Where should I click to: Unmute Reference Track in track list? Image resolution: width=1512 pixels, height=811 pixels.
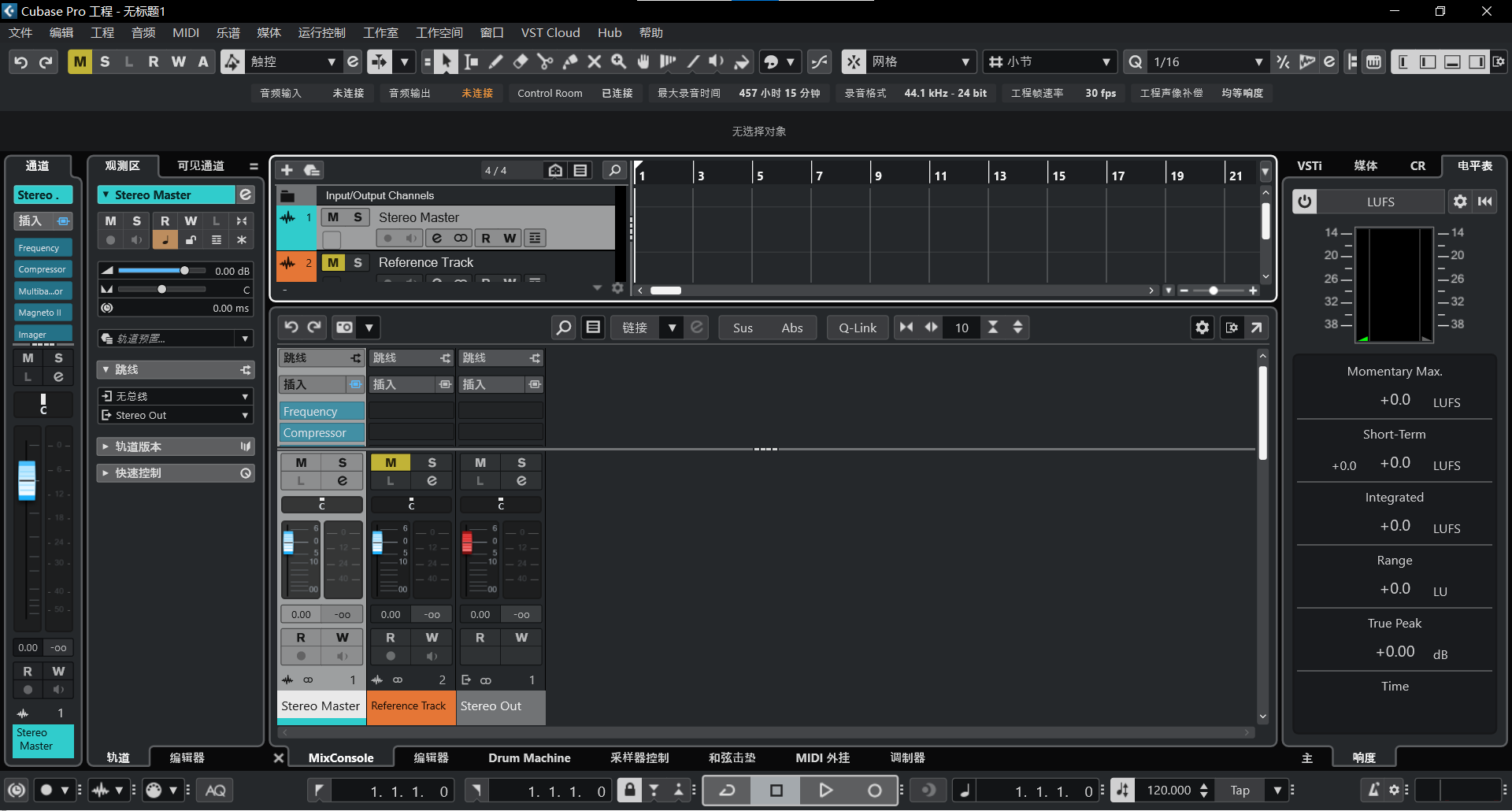pos(333,262)
